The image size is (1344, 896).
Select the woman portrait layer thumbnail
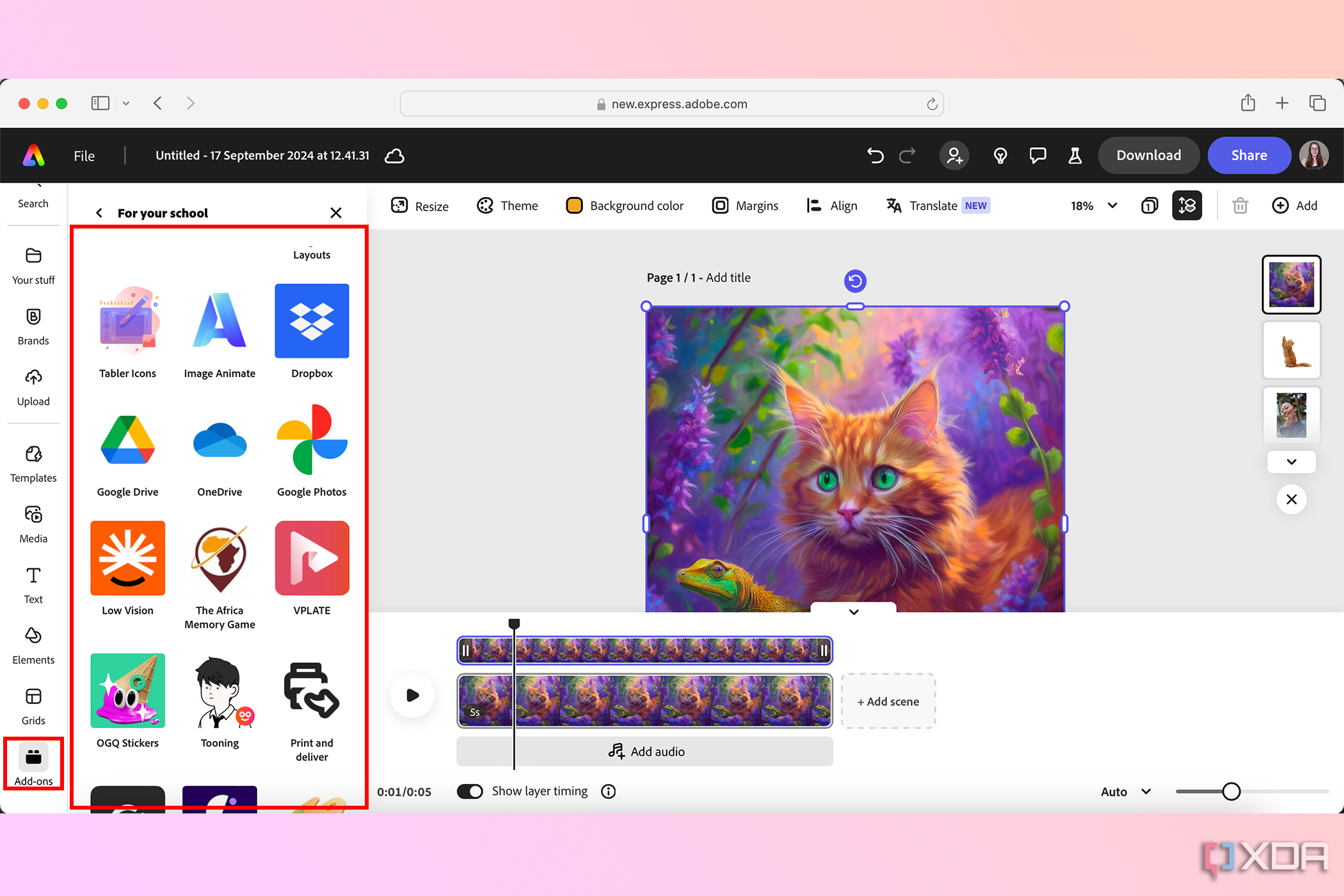point(1292,415)
